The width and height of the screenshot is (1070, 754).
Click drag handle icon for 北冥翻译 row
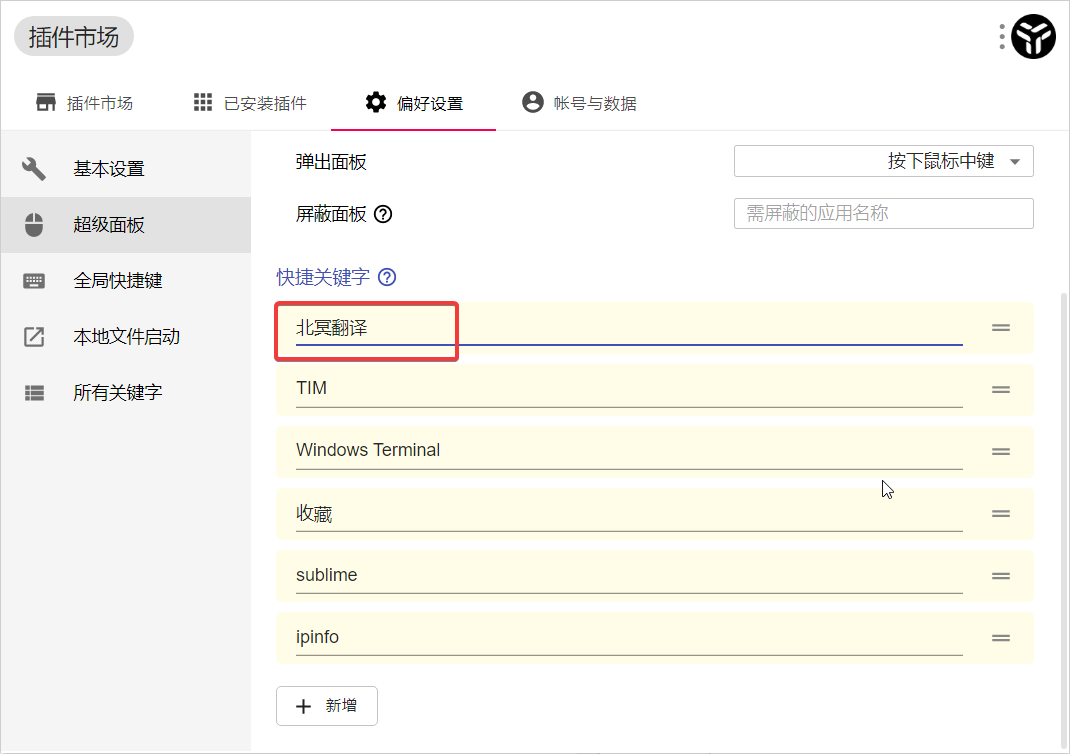(x=1000, y=328)
